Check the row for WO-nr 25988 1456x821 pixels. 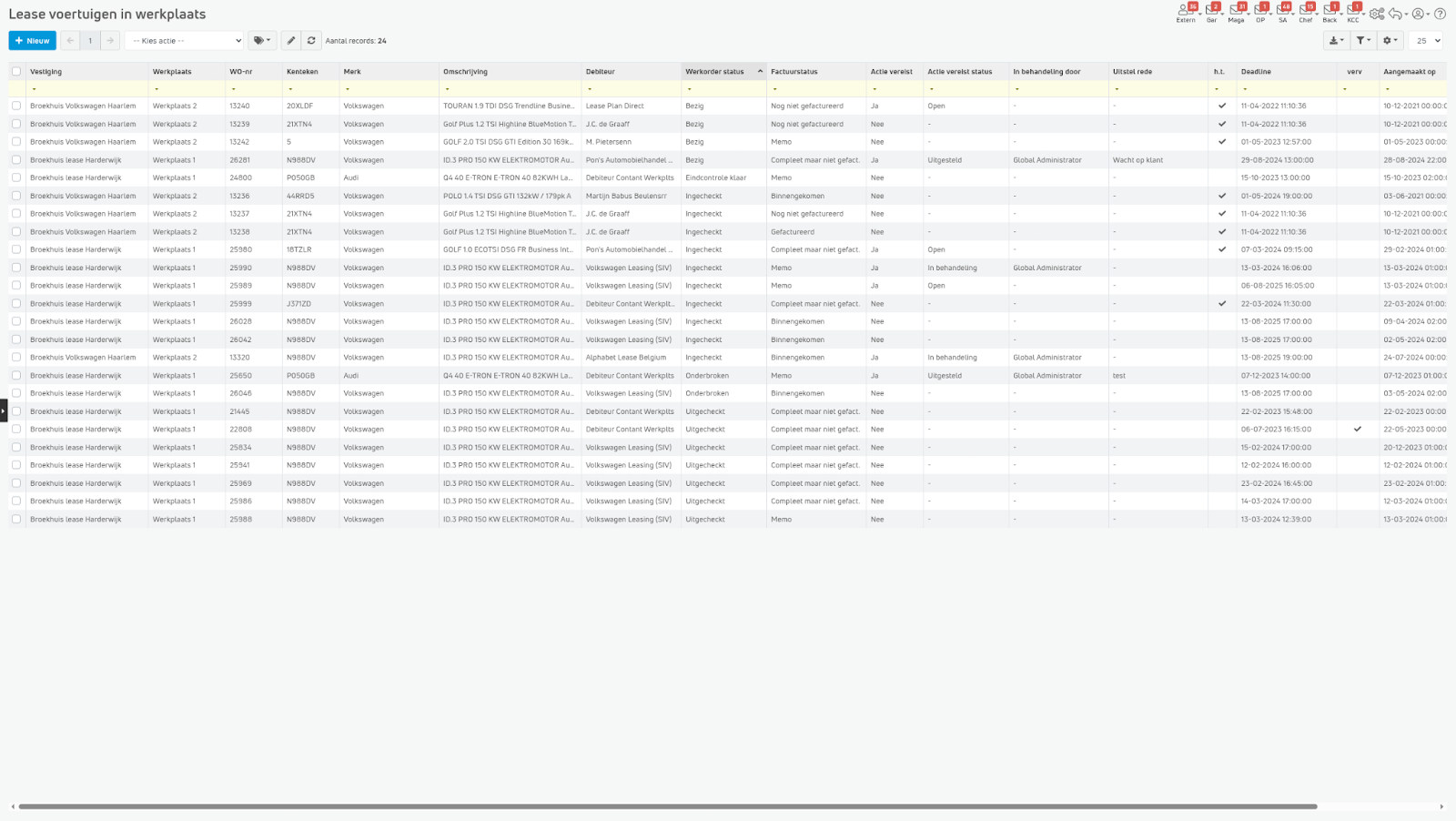pyautogui.click(x=16, y=519)
